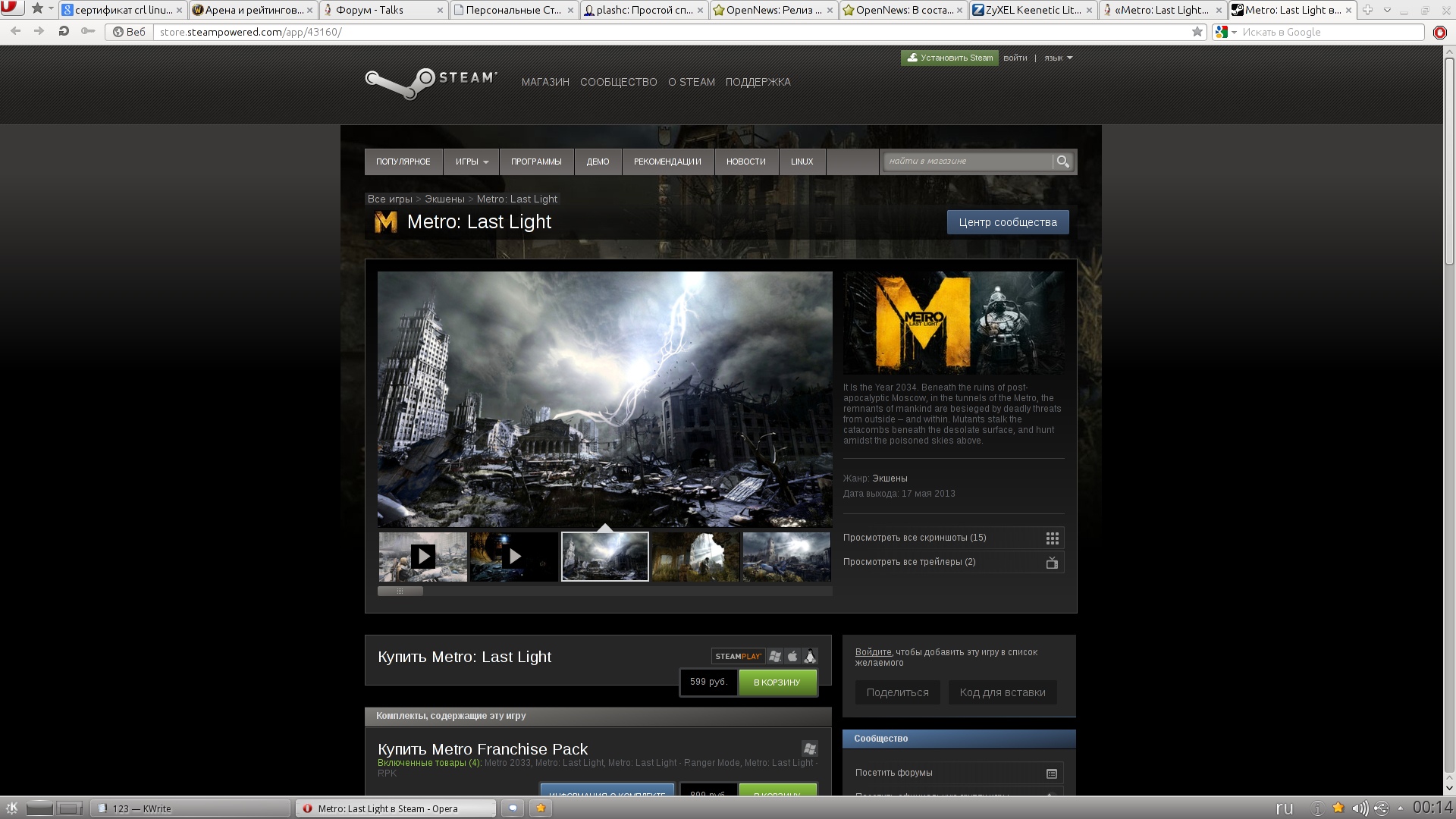Follow the 'Экшены' breadcrumb link
Screen dimensions: 1456x819
pos(444,199)
